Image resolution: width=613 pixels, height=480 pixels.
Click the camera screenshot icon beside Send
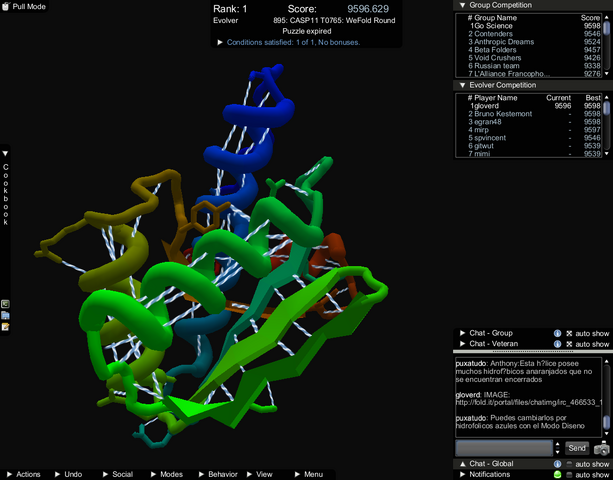coord(602,448)
